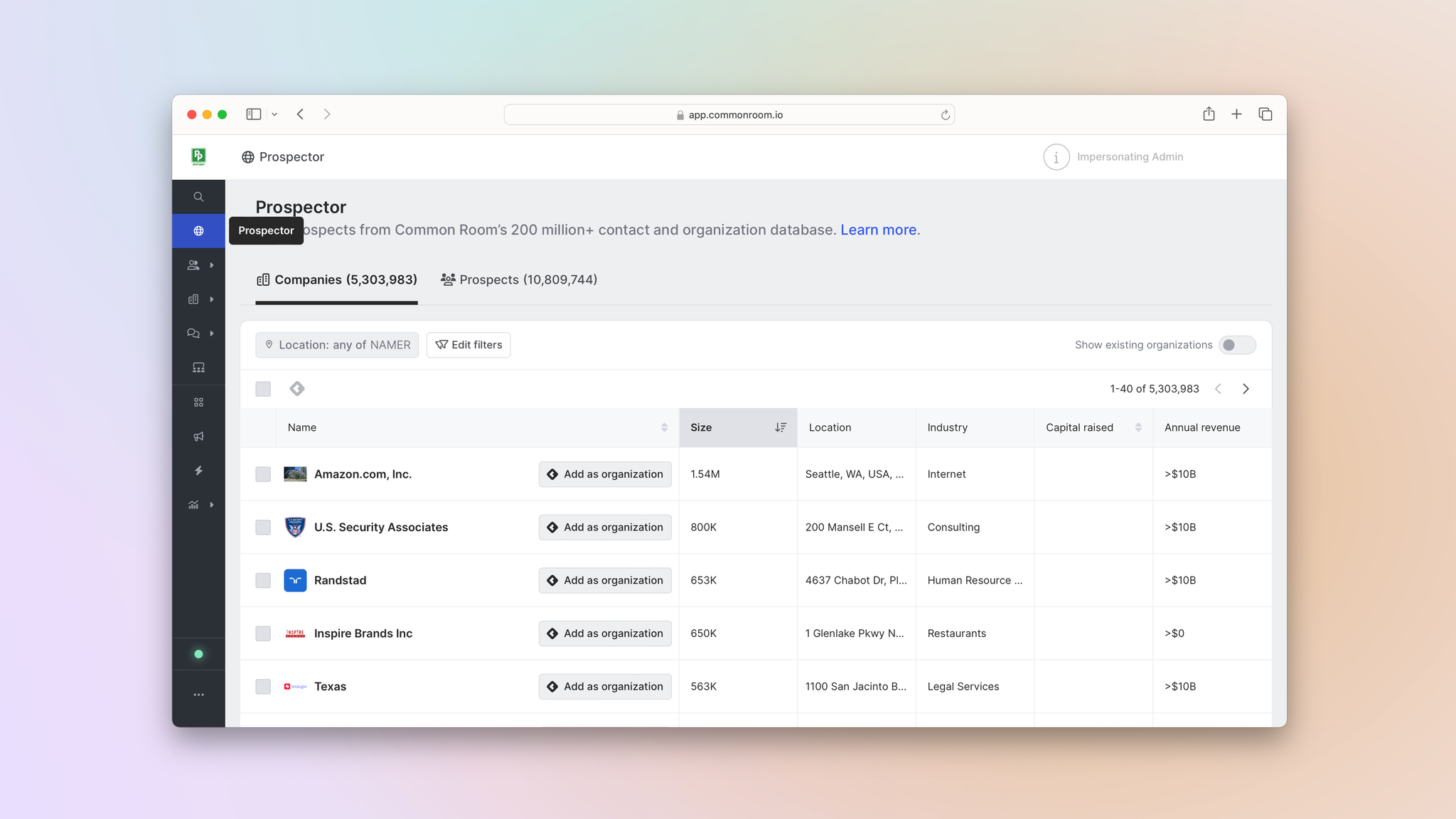Add Inspire Brands Inc as organization

605,633
